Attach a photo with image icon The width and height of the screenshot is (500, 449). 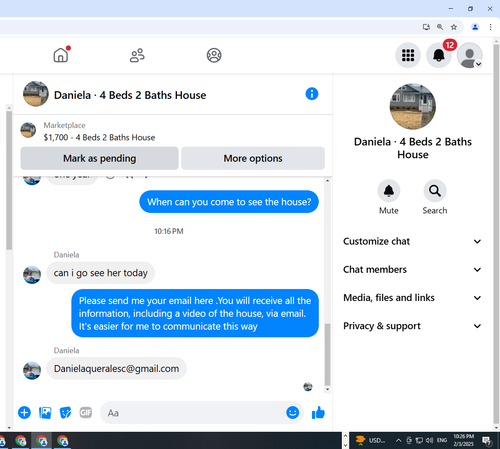[45, 413]
